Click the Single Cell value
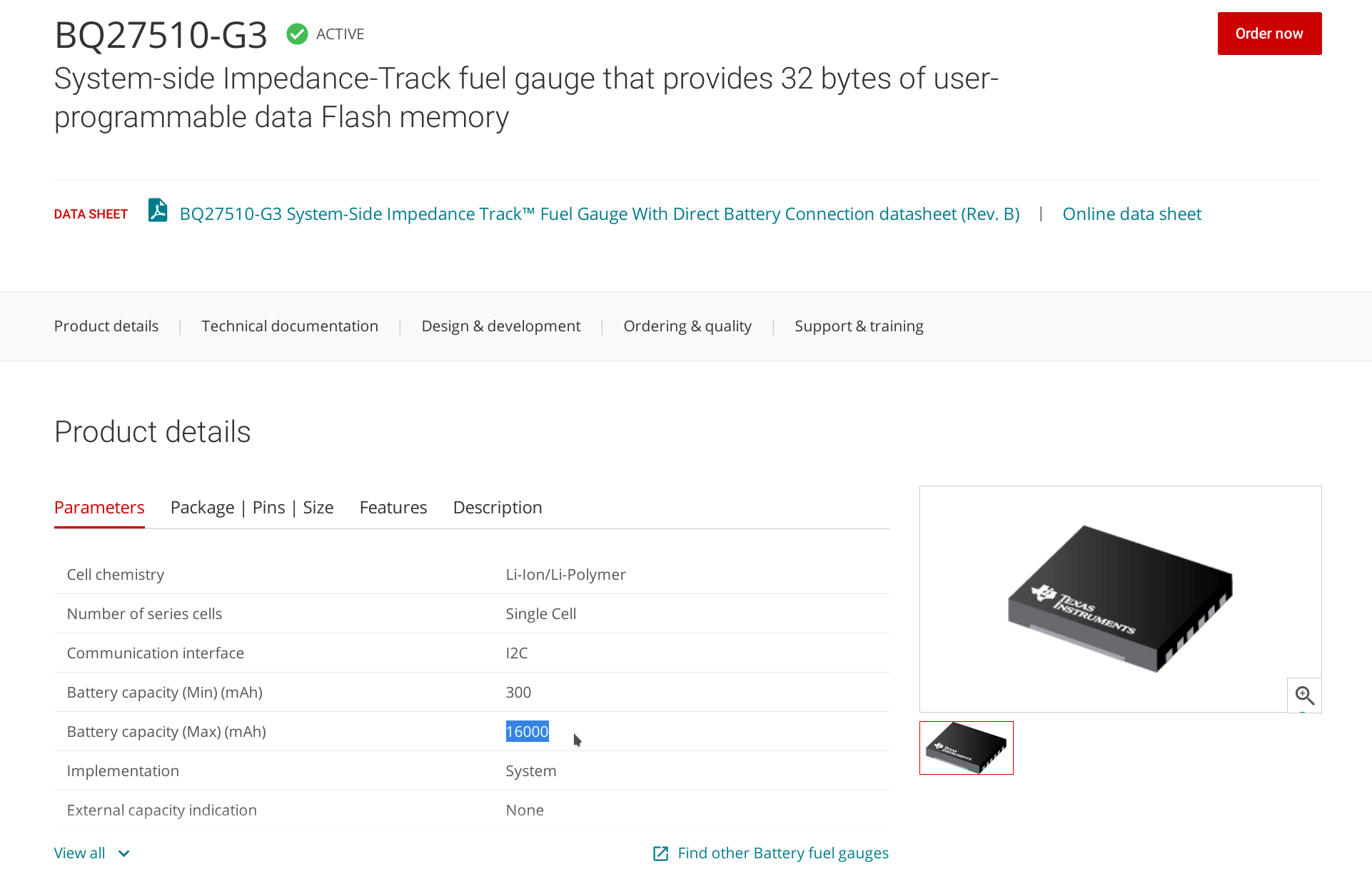The width and height of the screenshot is (1372, 884). click(541, 614)
